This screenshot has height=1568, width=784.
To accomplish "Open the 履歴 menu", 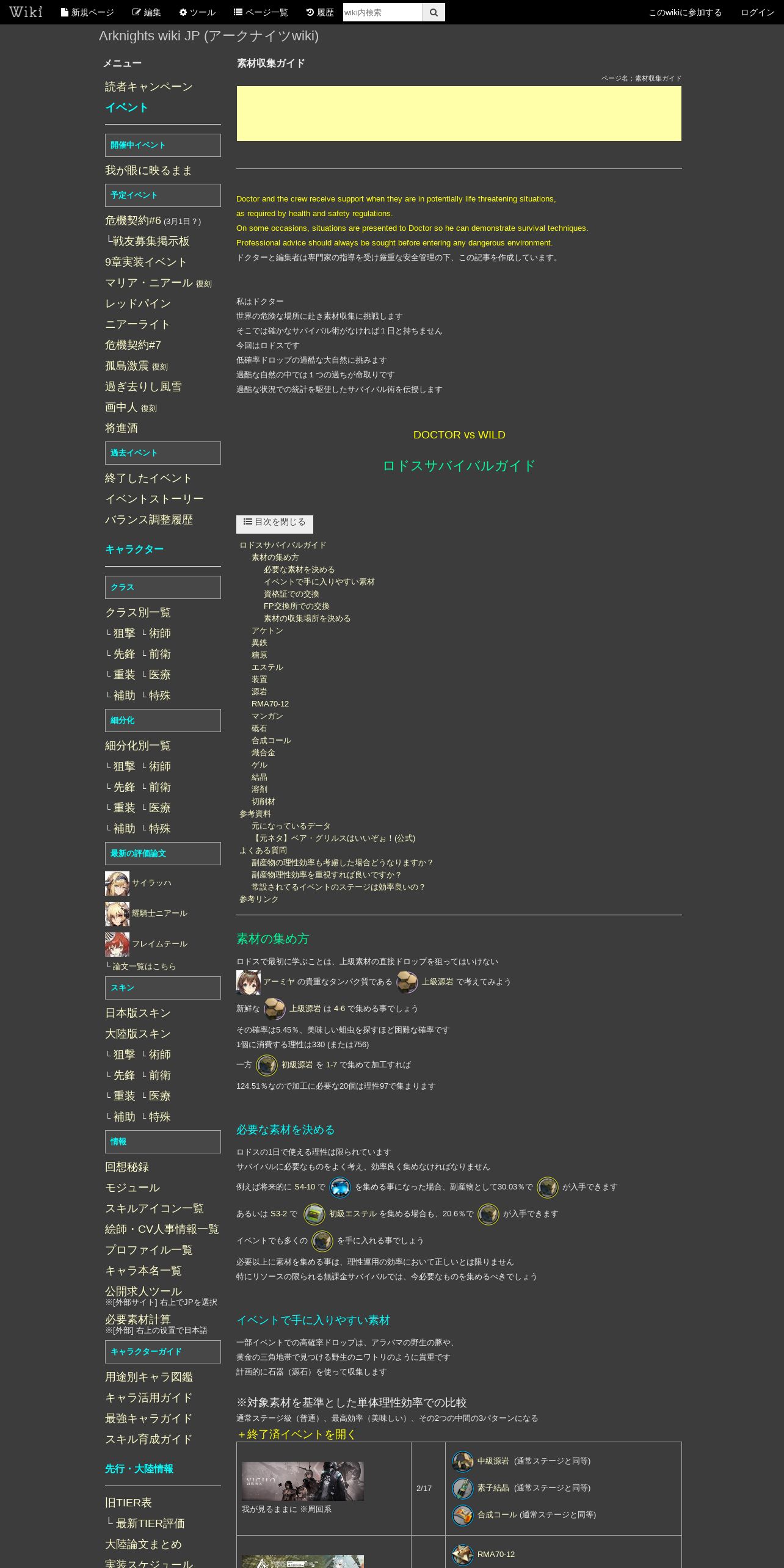I will tap(320, 12).
